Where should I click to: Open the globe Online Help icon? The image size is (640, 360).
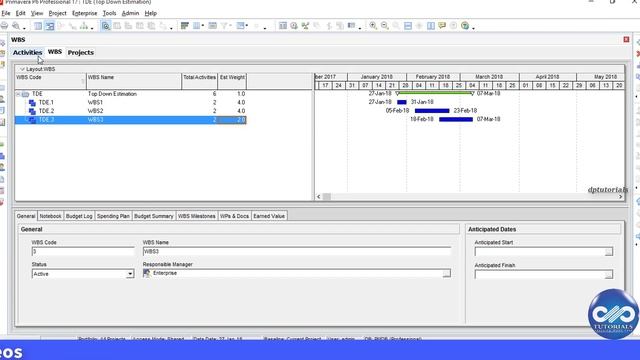465,26
